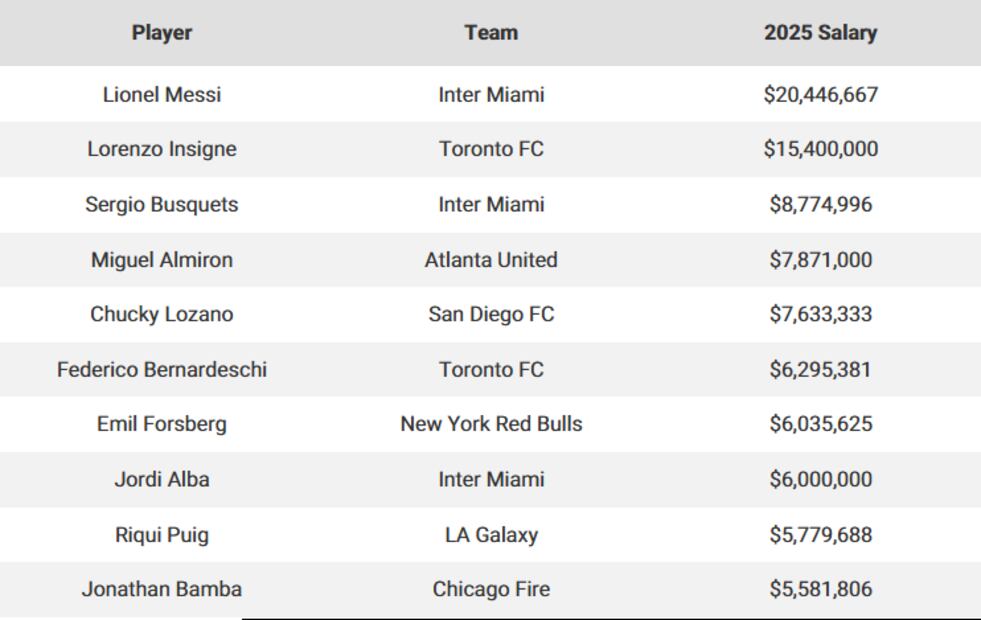Click the Atlanta United team cell
Viewport: 981px width, 620px height.
(x=491, y=260)
